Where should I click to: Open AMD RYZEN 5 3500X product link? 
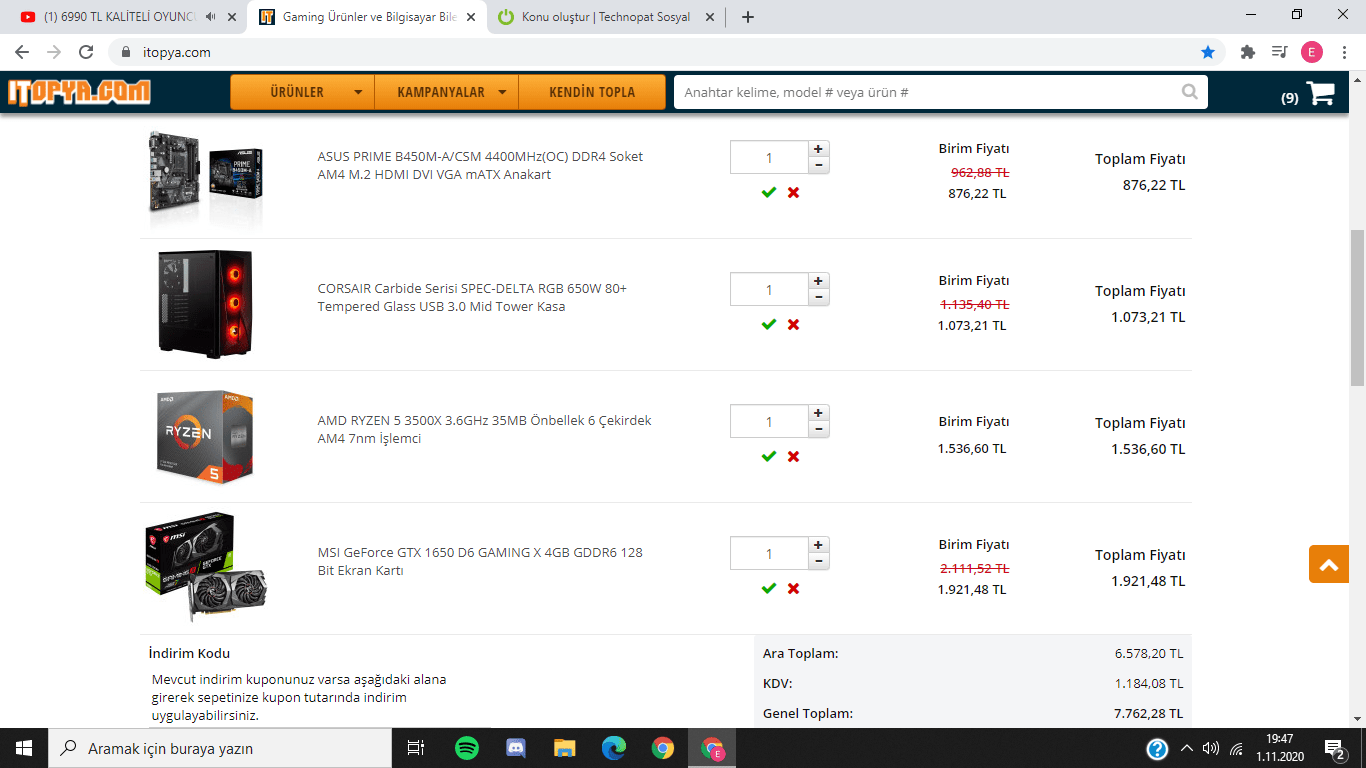click(485, 429)
